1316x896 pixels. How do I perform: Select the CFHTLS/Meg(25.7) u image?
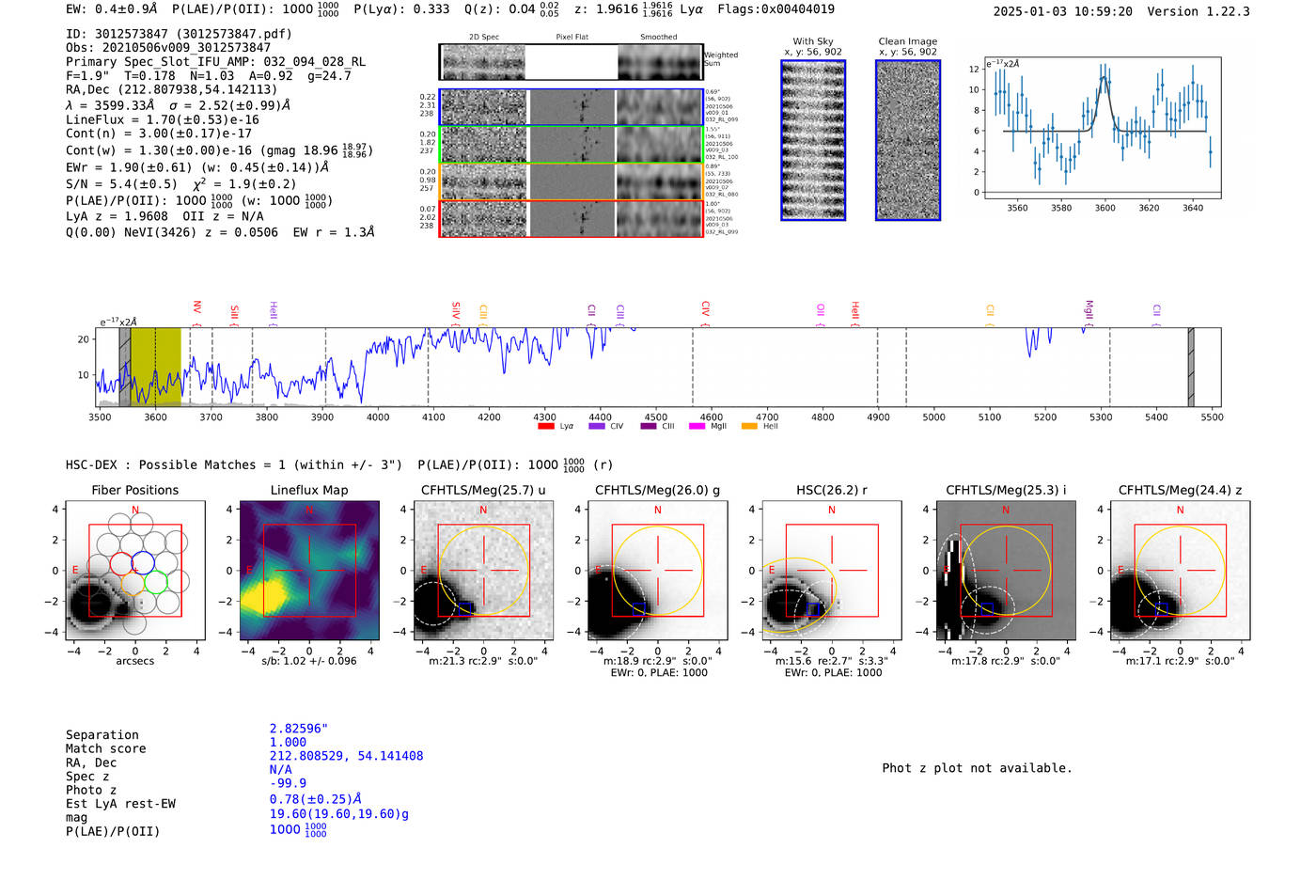[x=483, y=570]
